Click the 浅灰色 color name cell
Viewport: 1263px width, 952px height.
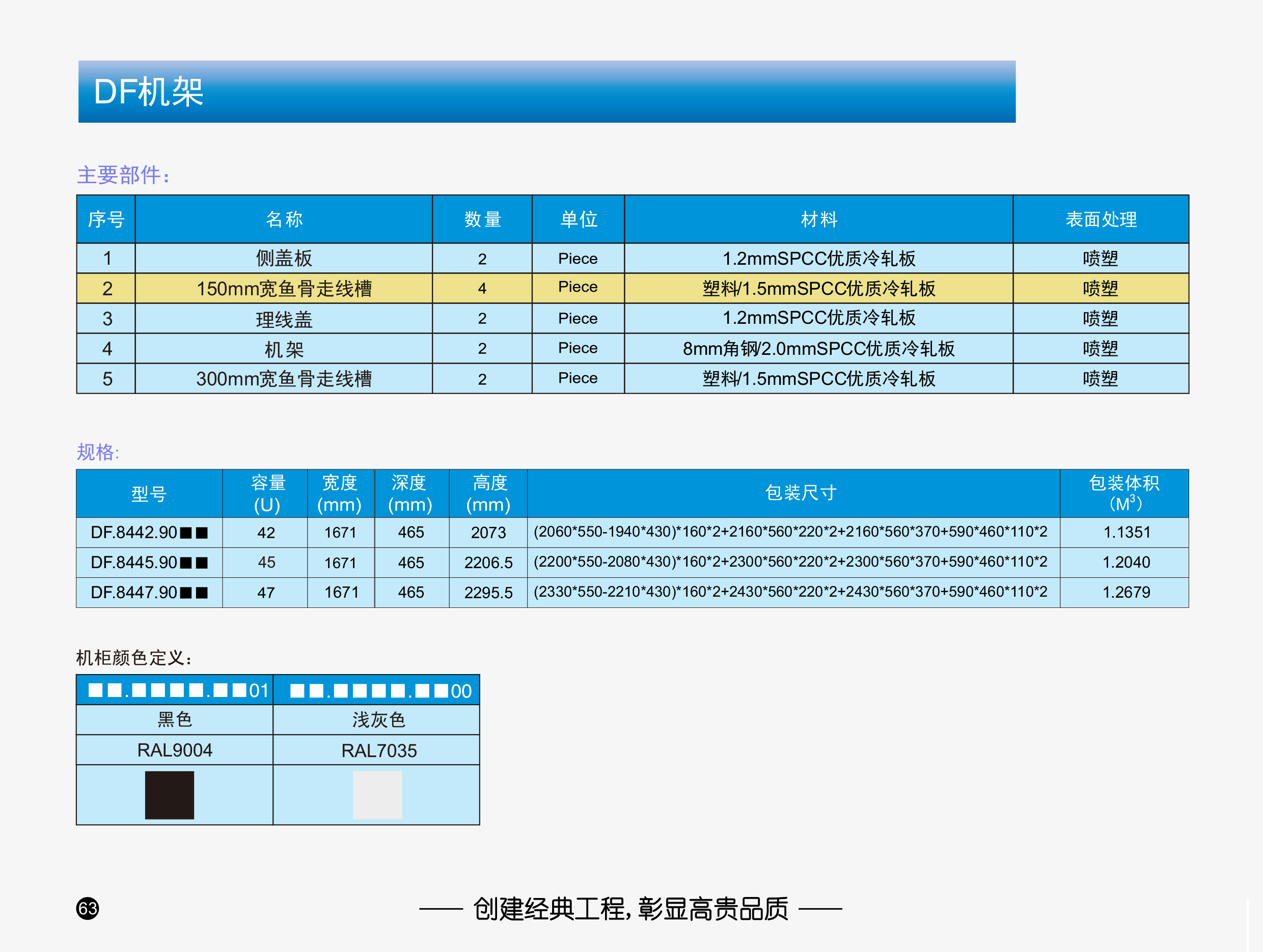click(377, 720)
